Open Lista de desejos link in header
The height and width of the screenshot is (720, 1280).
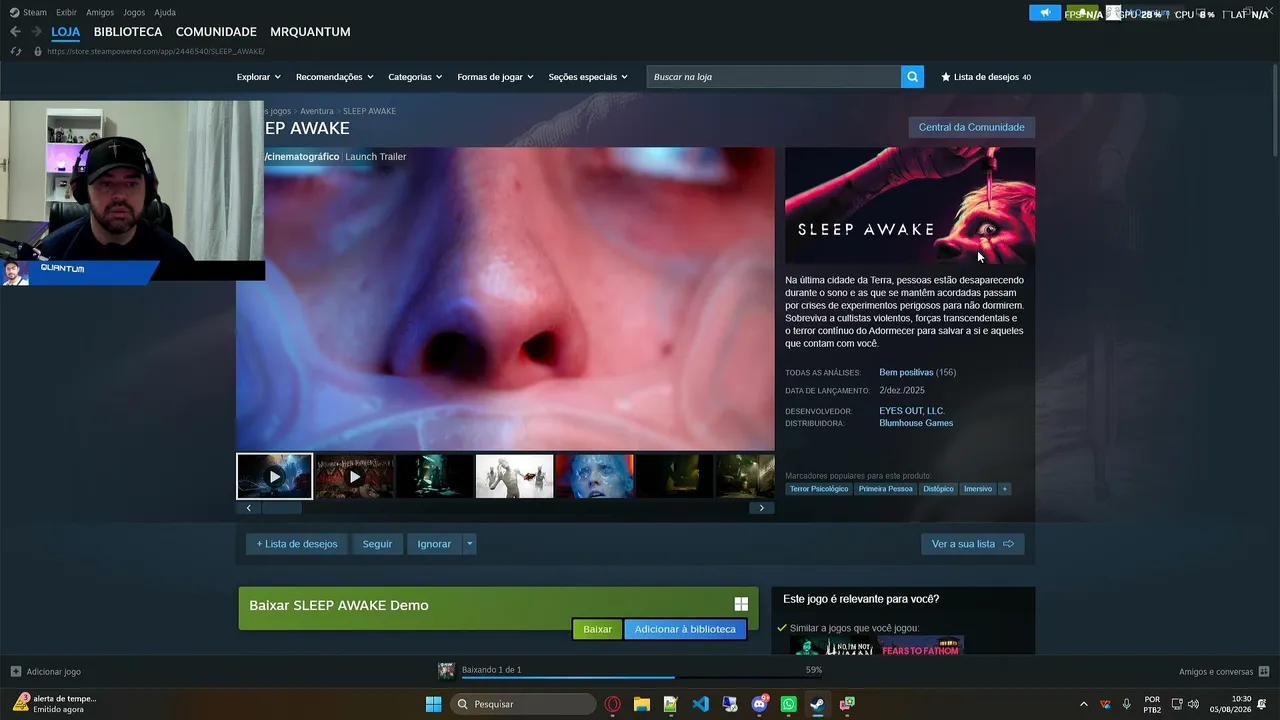[985, 77]
